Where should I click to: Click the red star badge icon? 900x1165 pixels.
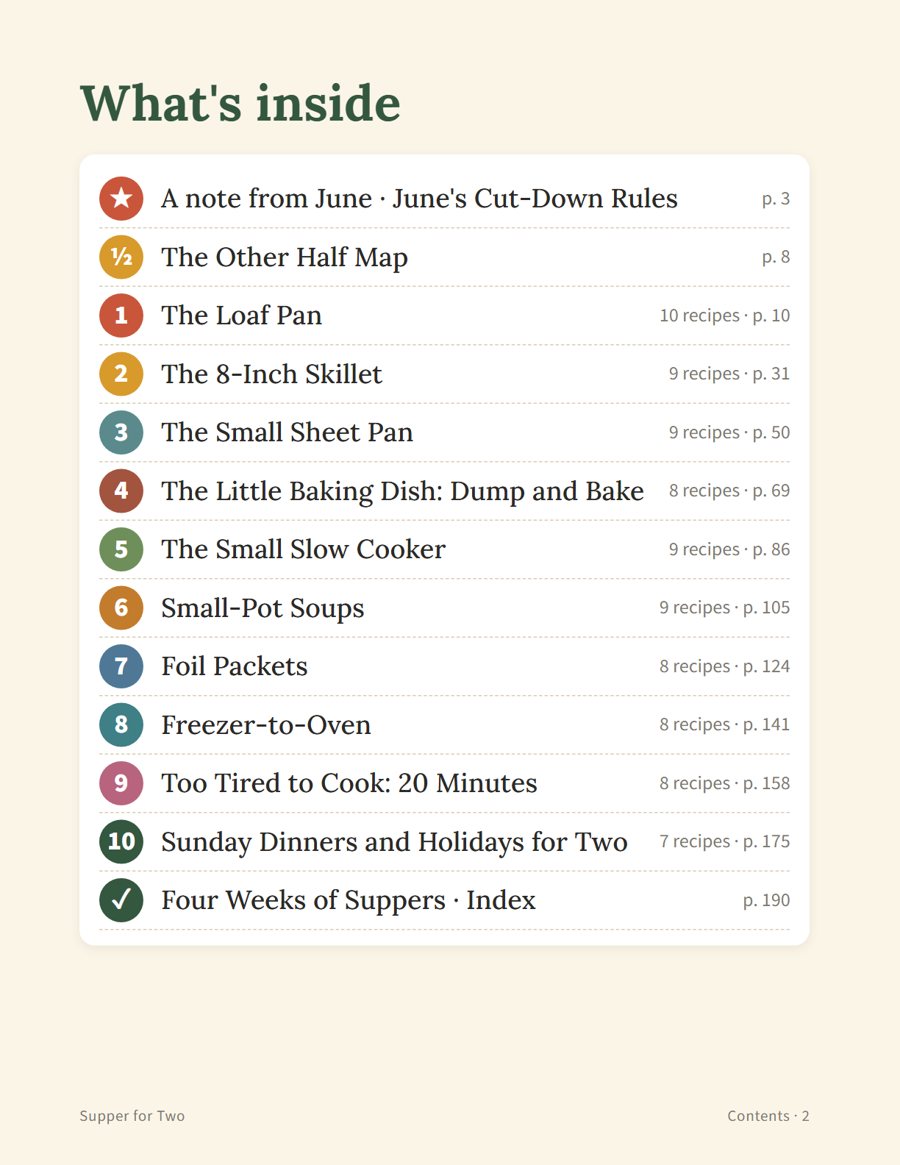point(121,198)
